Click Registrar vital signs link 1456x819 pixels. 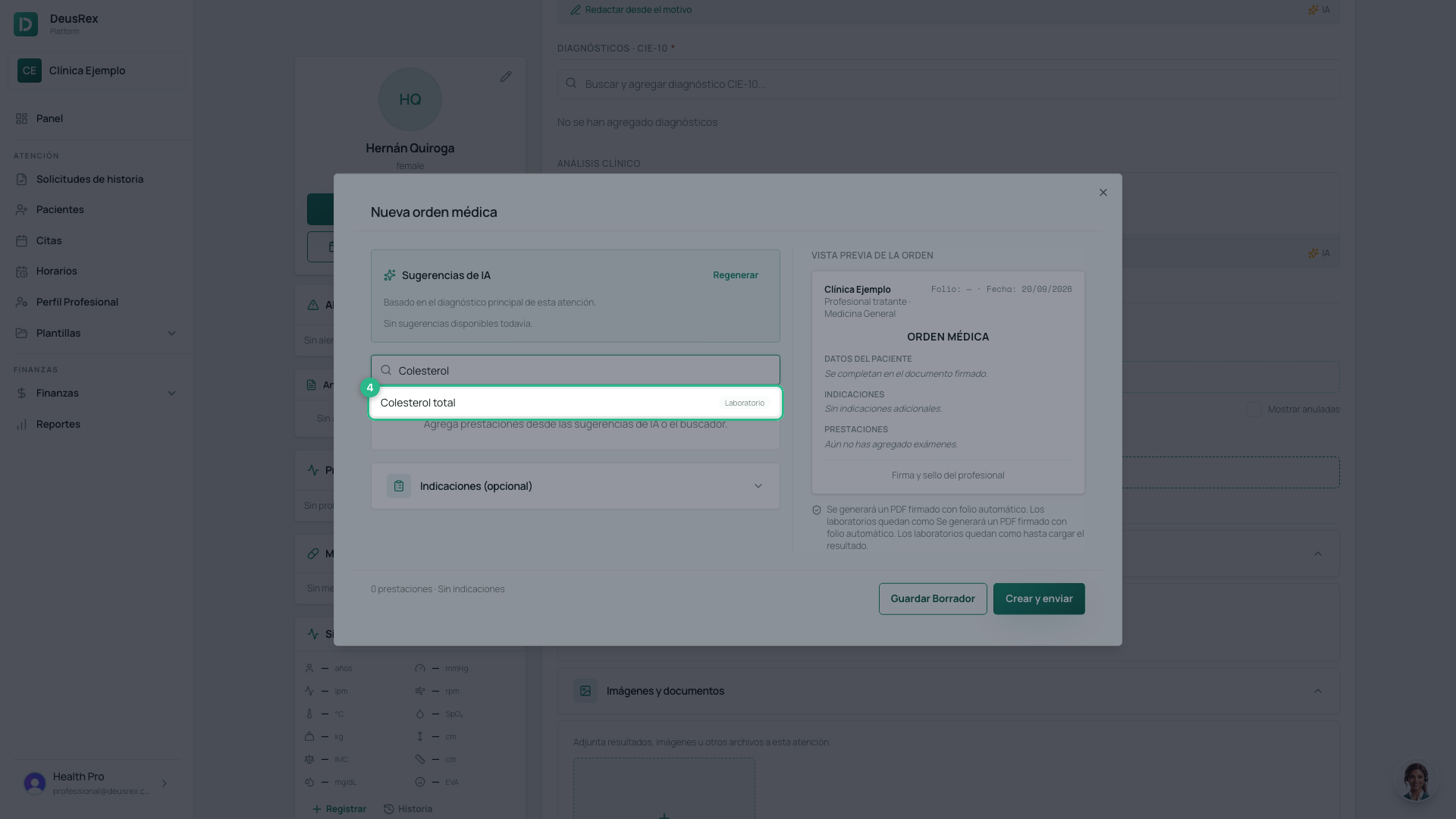point(339,809)
